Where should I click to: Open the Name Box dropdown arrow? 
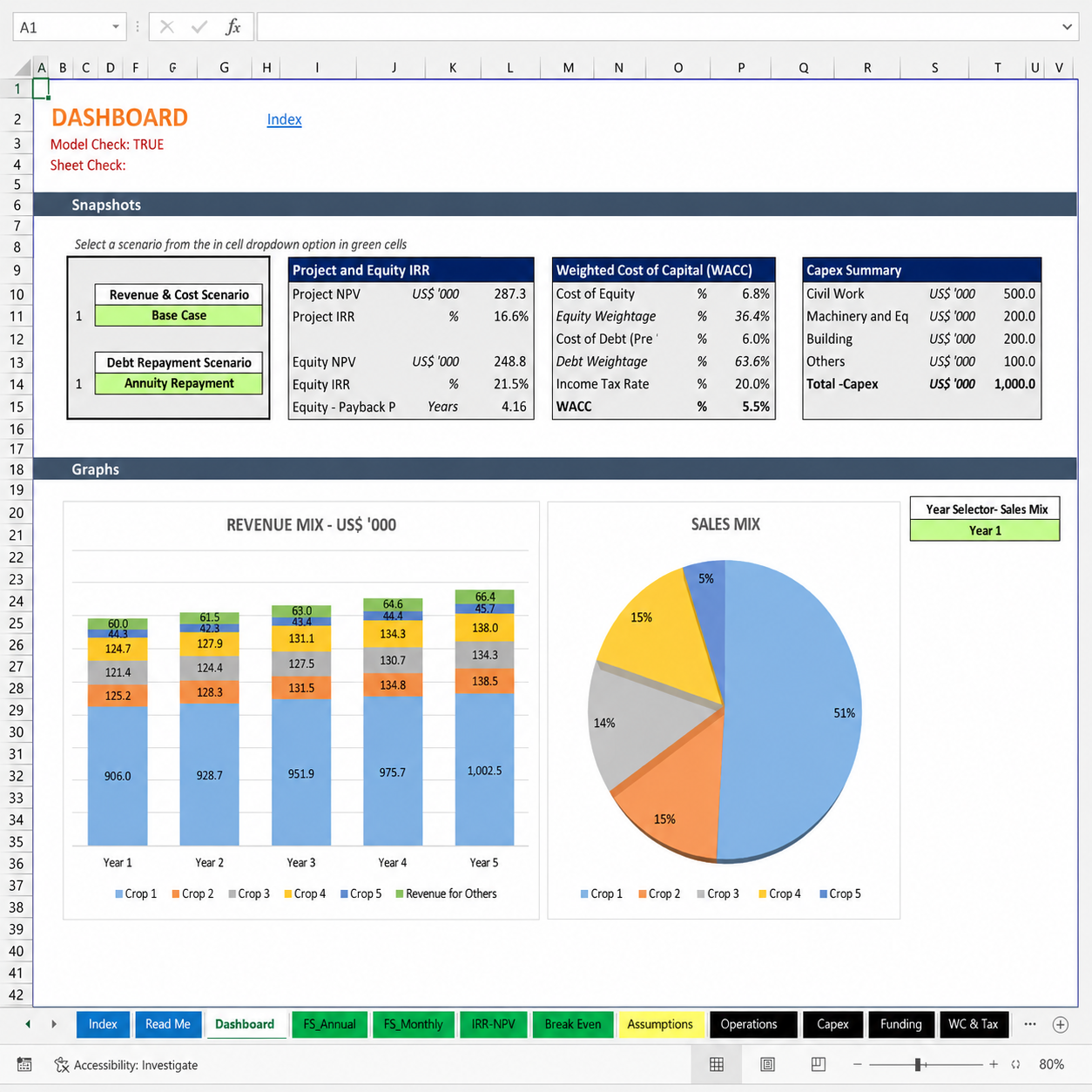[x=115, y=27]
